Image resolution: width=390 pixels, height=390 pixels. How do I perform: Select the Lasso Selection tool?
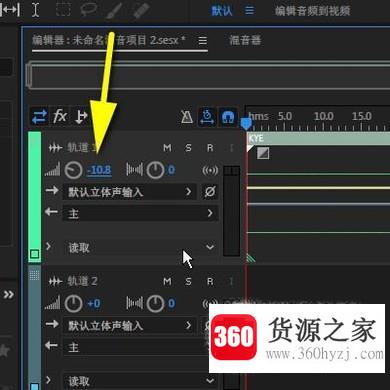(89, 10)
